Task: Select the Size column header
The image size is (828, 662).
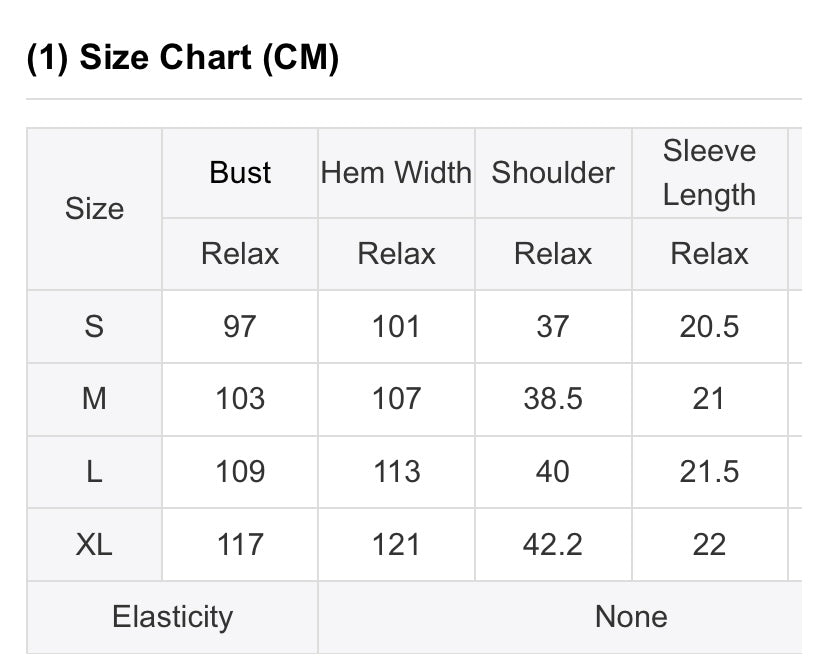Action: [95, 209]
